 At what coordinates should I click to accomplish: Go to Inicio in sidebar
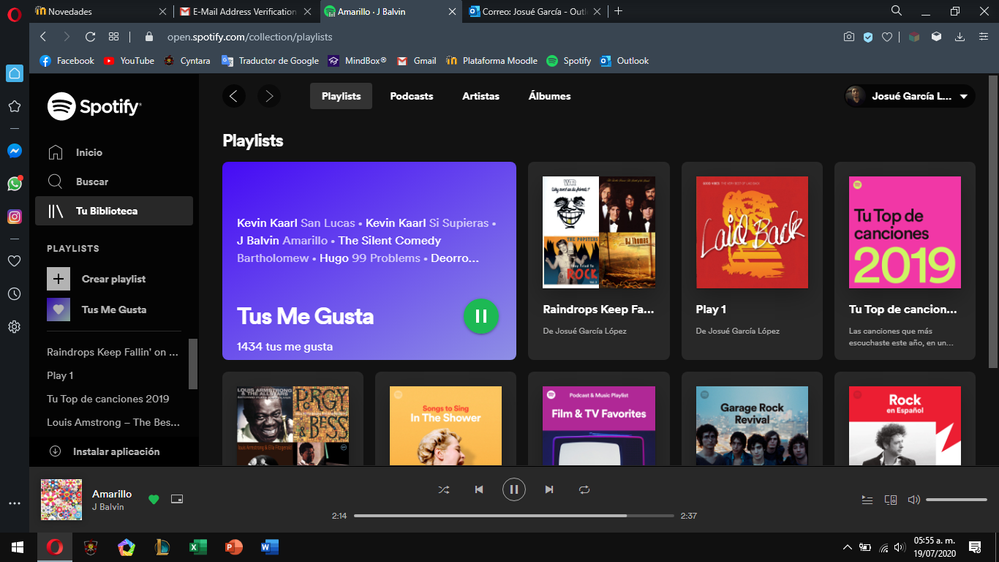pyautogui.click(x=114, y=152)
